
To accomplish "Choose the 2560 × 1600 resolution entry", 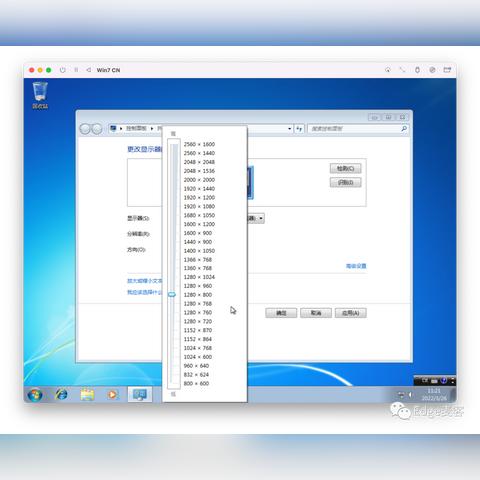I will 199,144.
